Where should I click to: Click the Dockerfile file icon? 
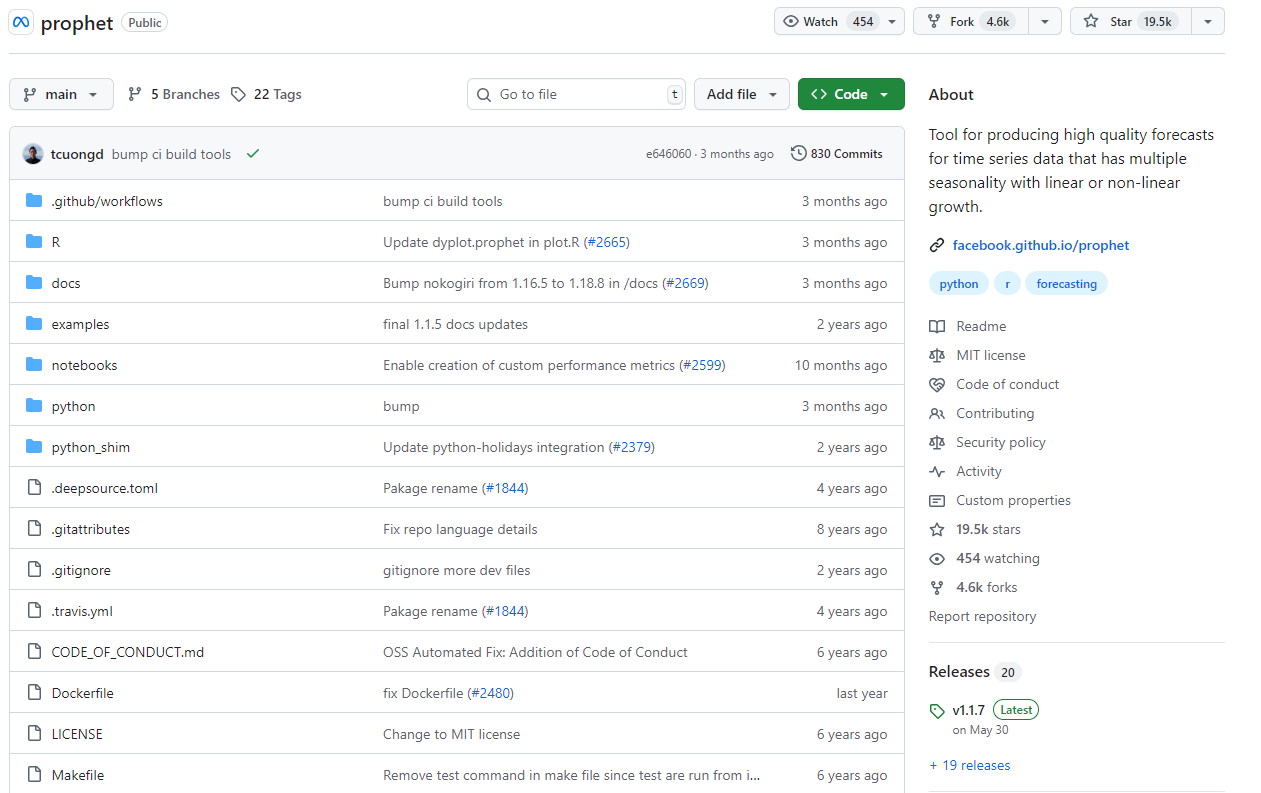[x=34, y=693]
